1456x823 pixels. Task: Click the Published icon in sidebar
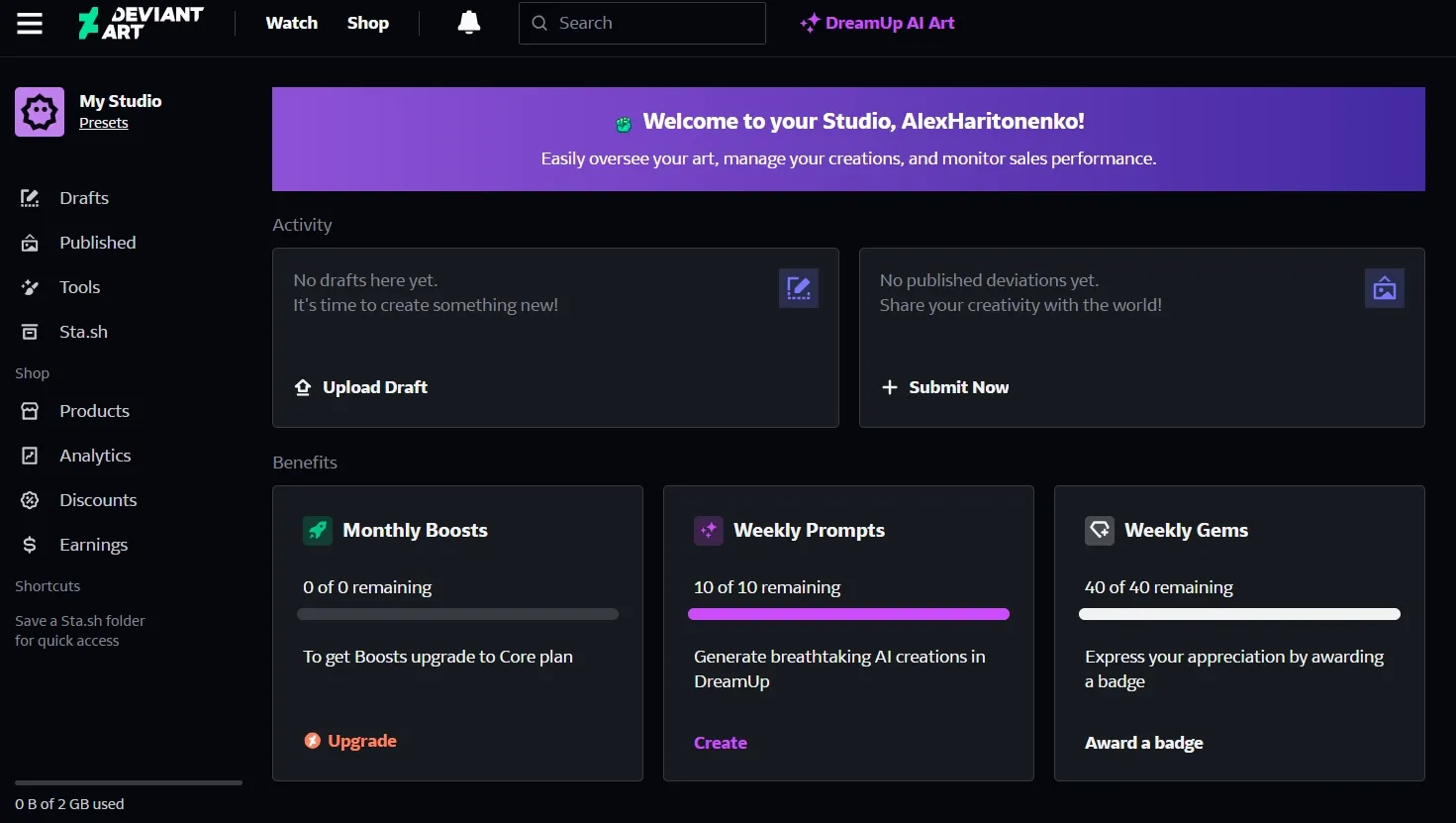pyautogui.click(x=30, y=243)
